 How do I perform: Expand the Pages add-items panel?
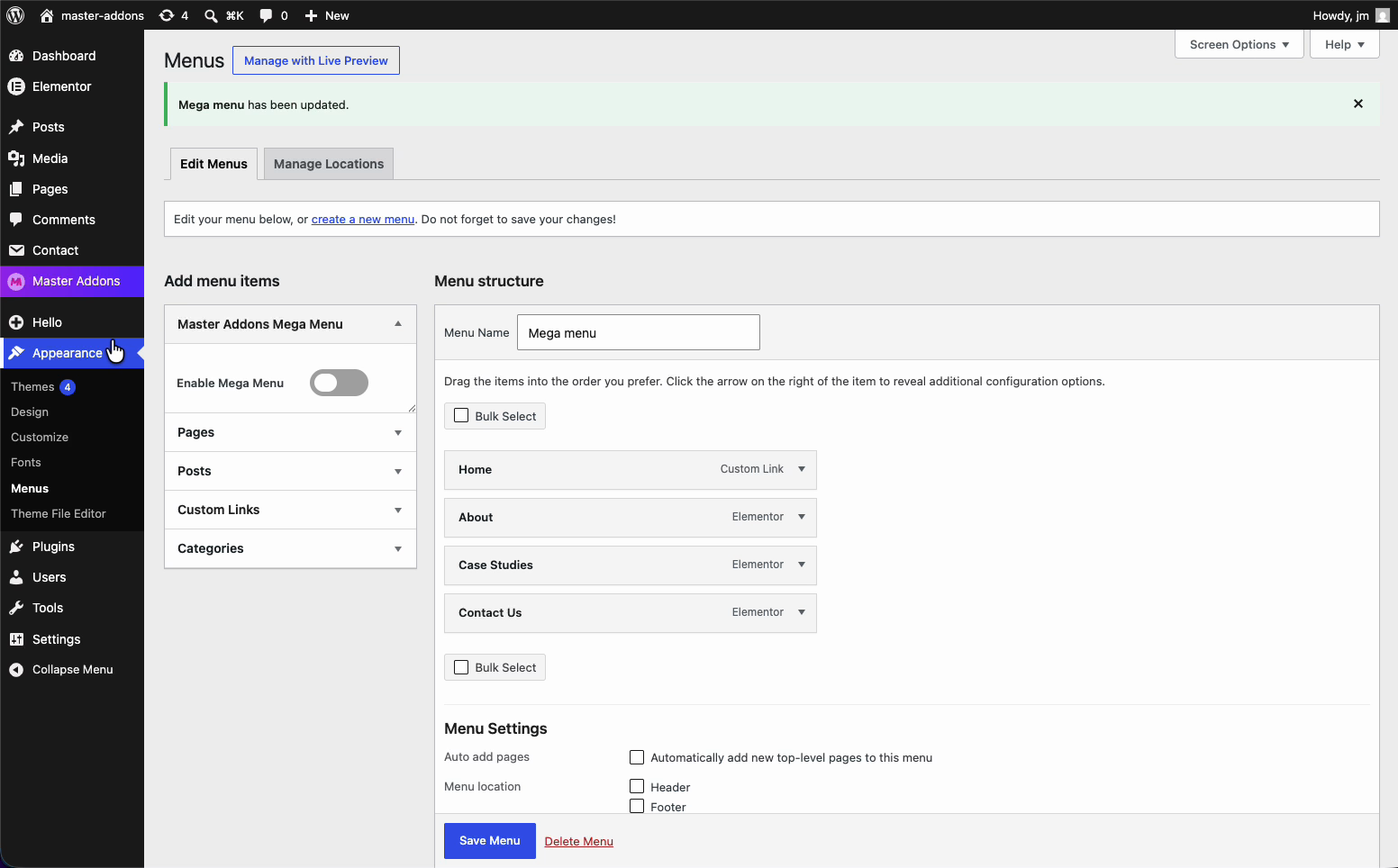pos(398,433)
